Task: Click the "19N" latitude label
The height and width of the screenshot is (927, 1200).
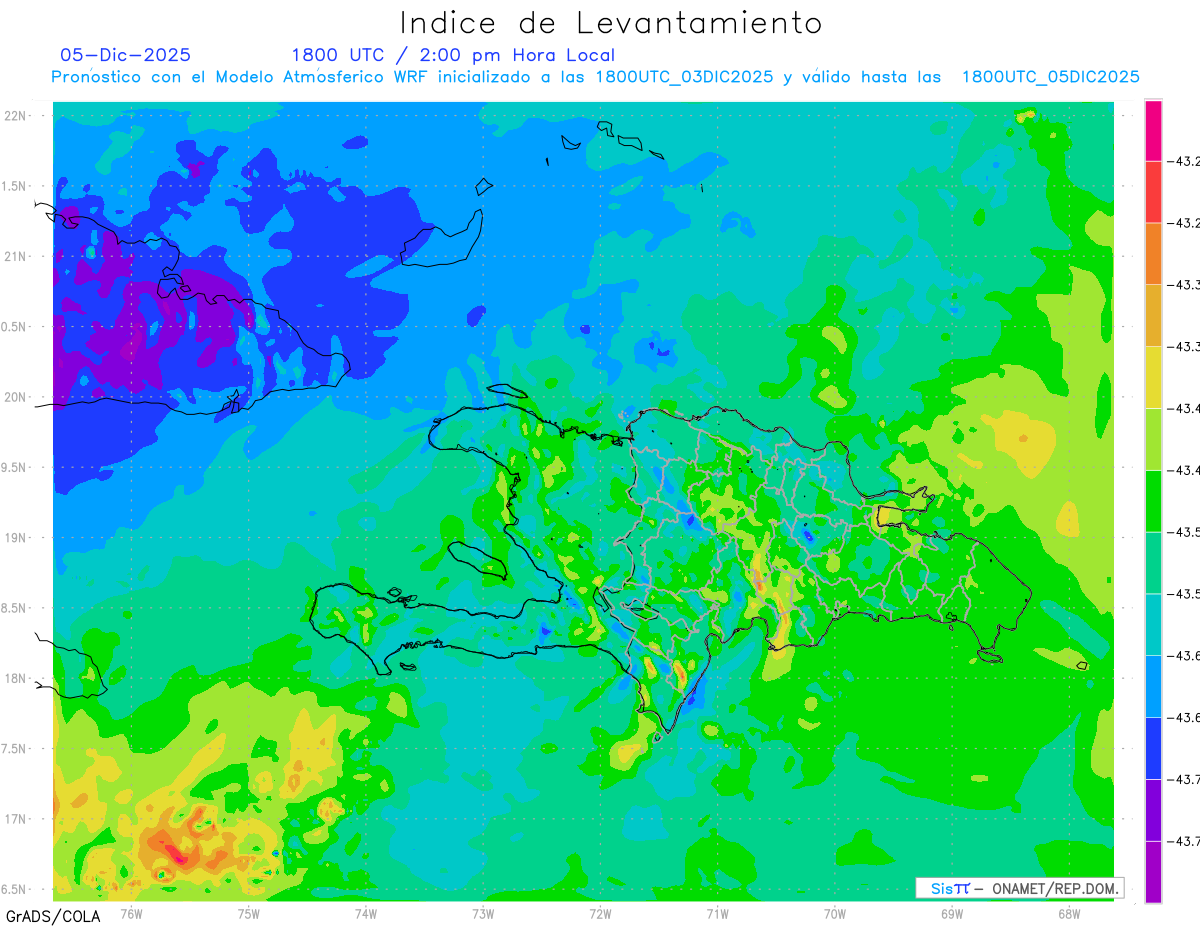Action: (x=14, y=538)
